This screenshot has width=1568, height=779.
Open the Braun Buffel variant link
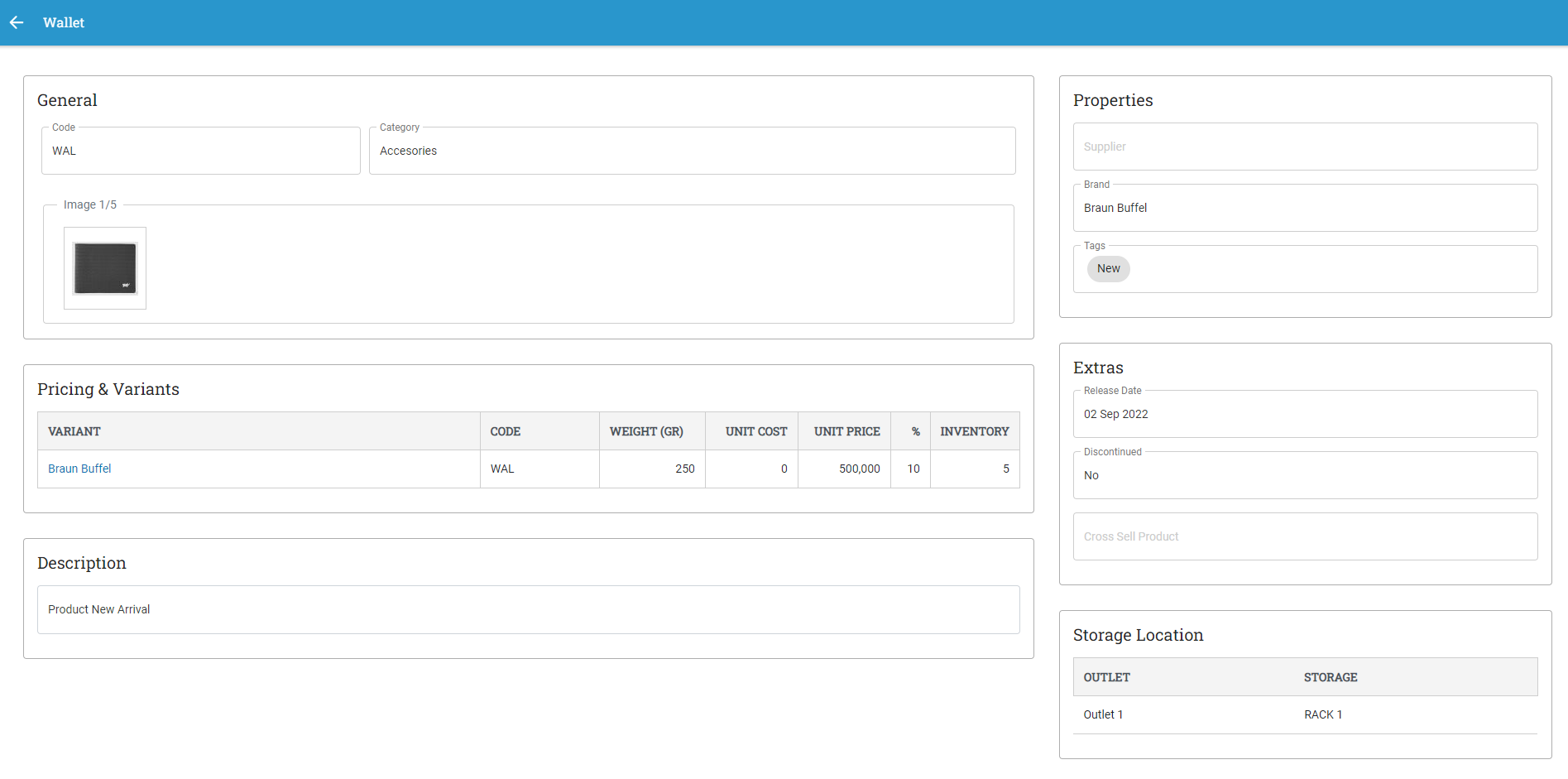click(79, 469)
